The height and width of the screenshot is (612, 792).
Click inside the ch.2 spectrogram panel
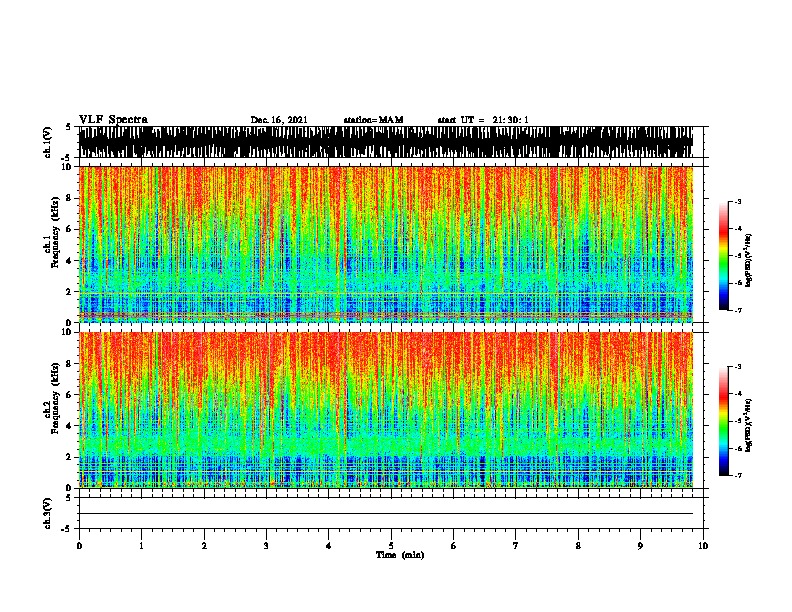[386, 410]
